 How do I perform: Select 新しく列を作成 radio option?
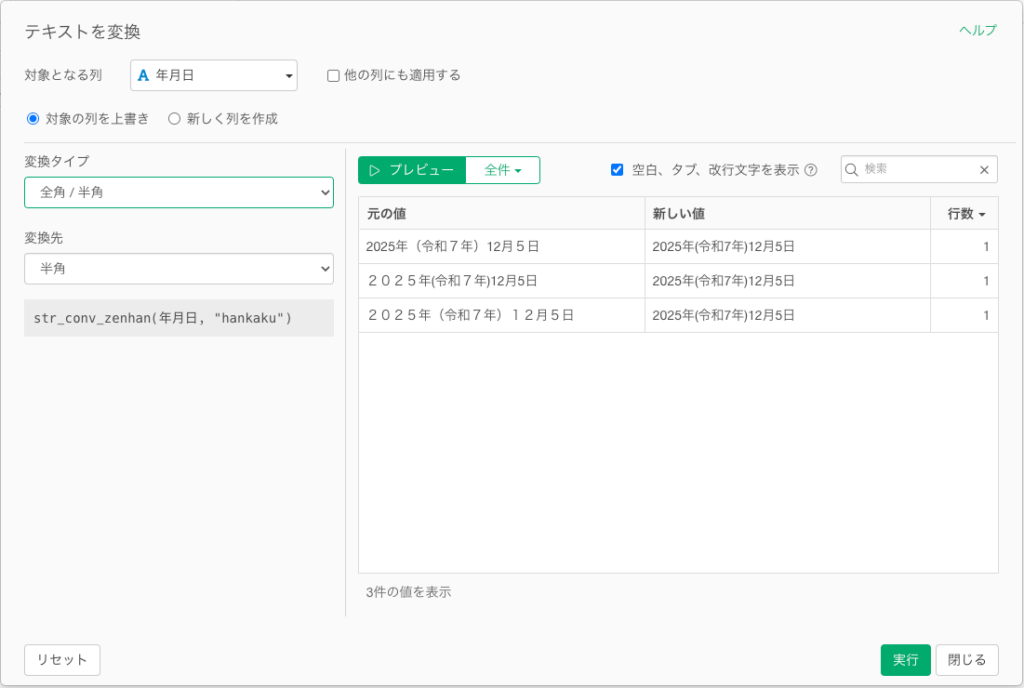coord(174,118)
